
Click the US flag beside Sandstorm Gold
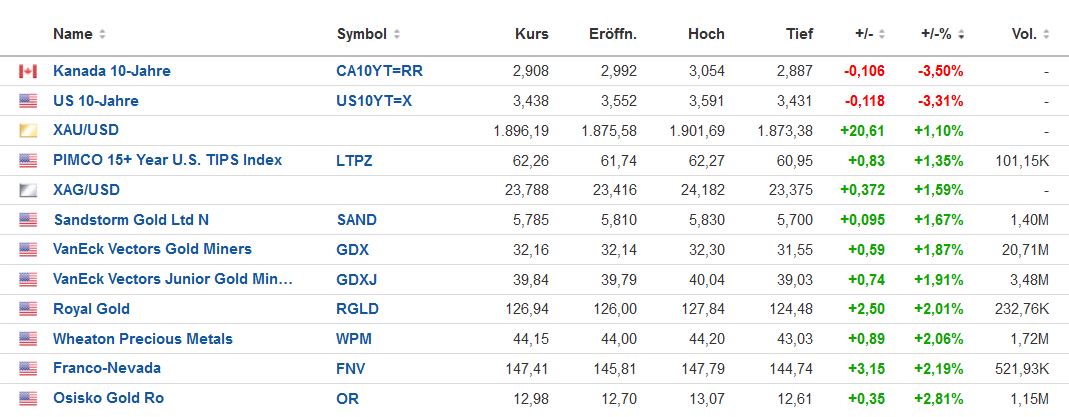tap(28, 220)
